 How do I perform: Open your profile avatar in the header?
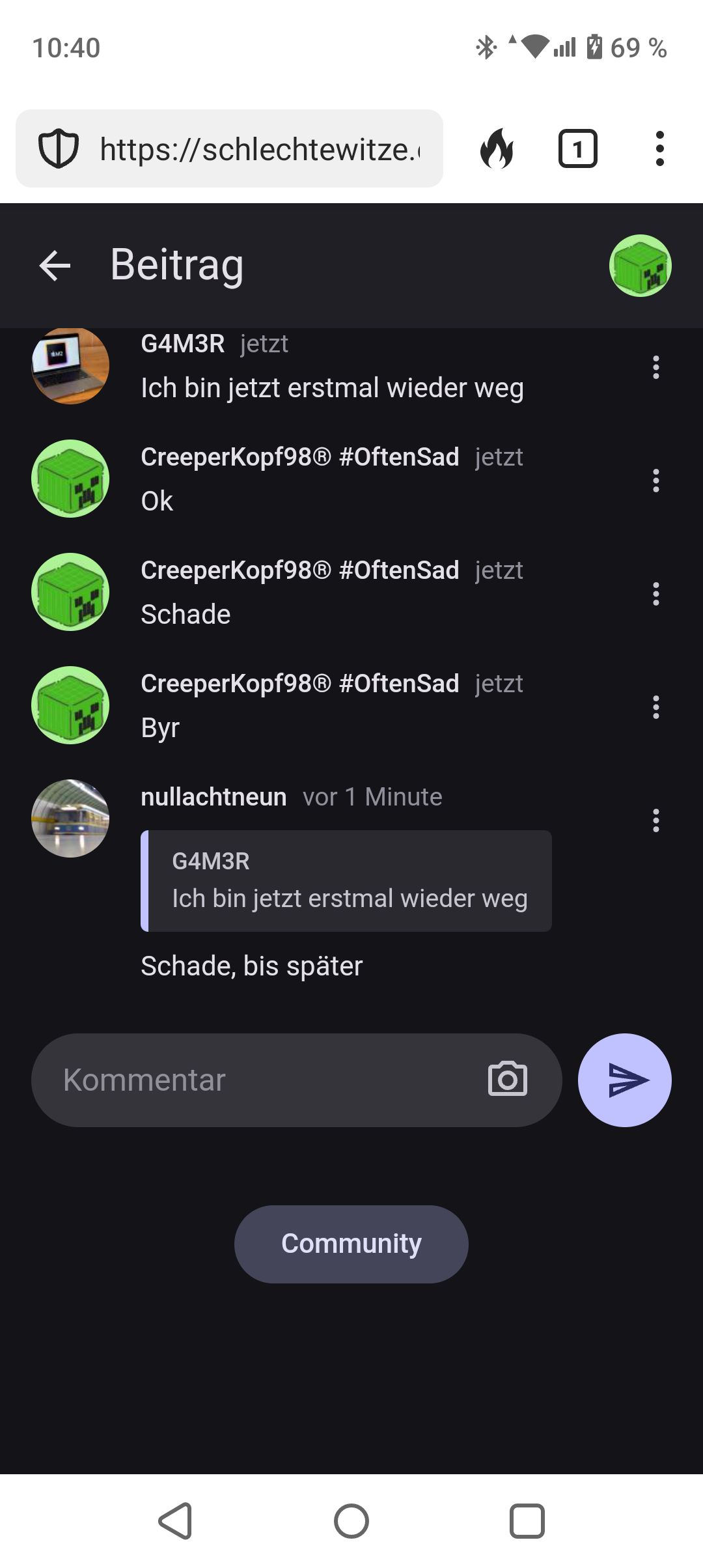pyautogui.click(x=640, y=266)
